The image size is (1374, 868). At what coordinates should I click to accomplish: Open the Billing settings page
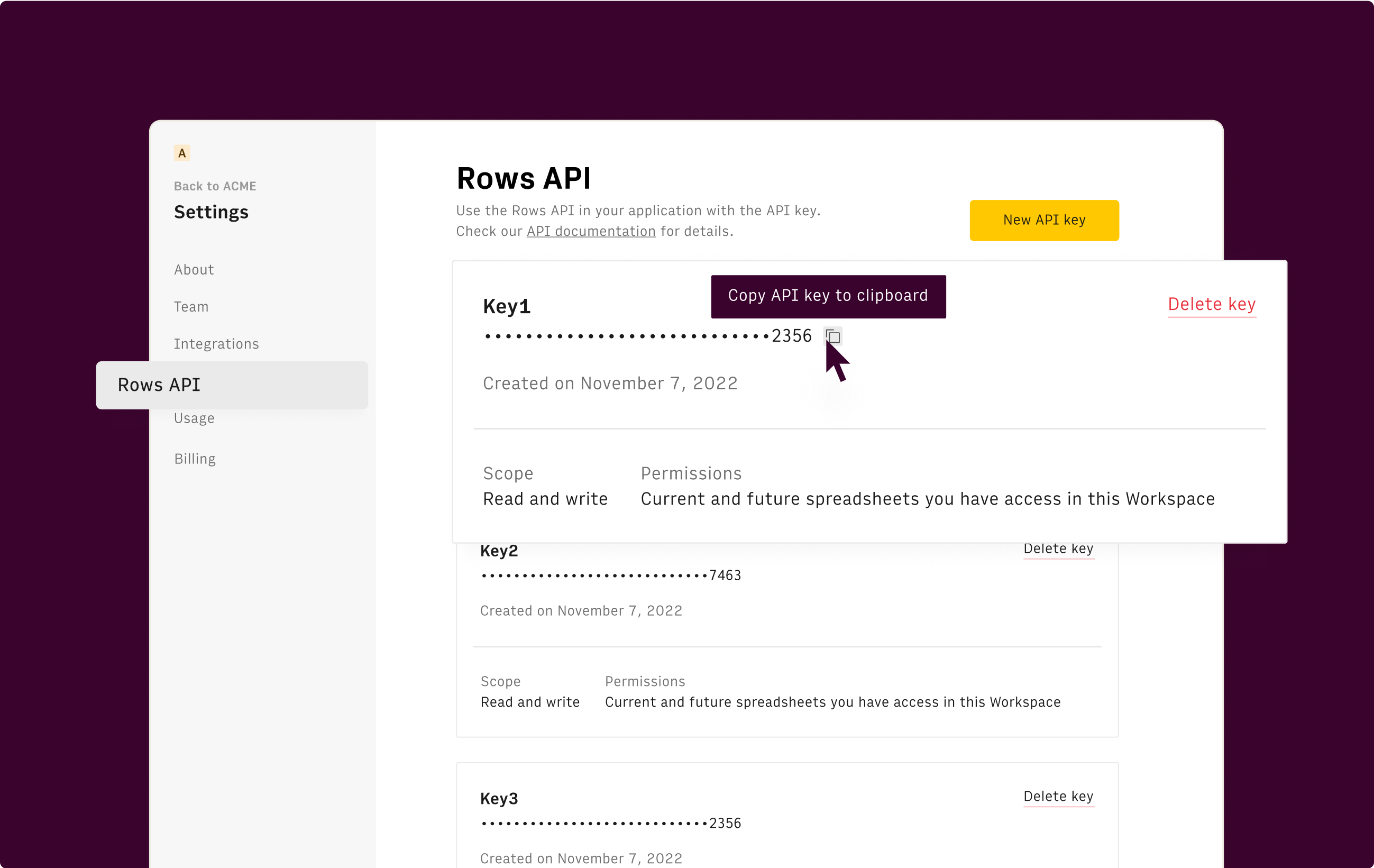point(195,458)
